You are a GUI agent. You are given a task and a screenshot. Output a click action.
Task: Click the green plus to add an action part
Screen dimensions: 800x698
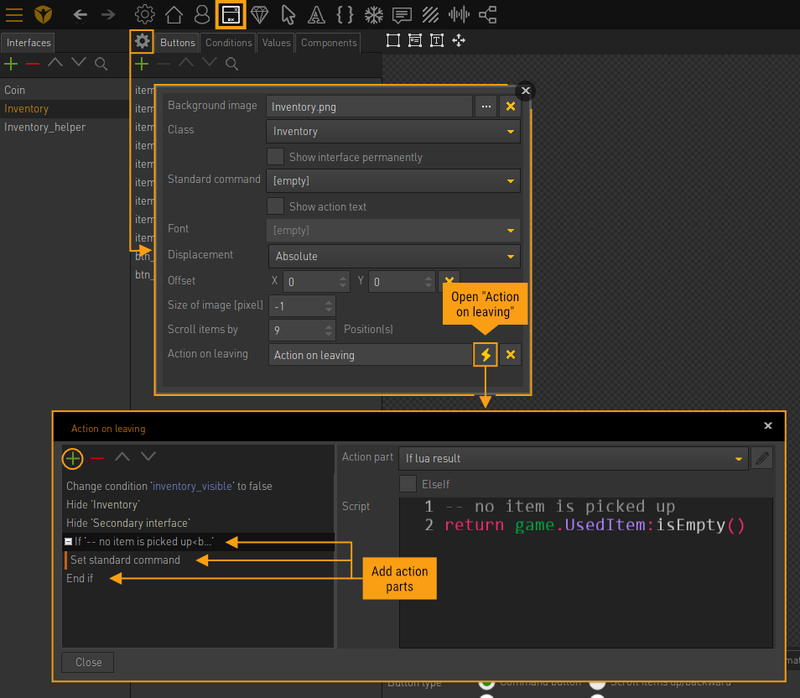tap(71, 458)
